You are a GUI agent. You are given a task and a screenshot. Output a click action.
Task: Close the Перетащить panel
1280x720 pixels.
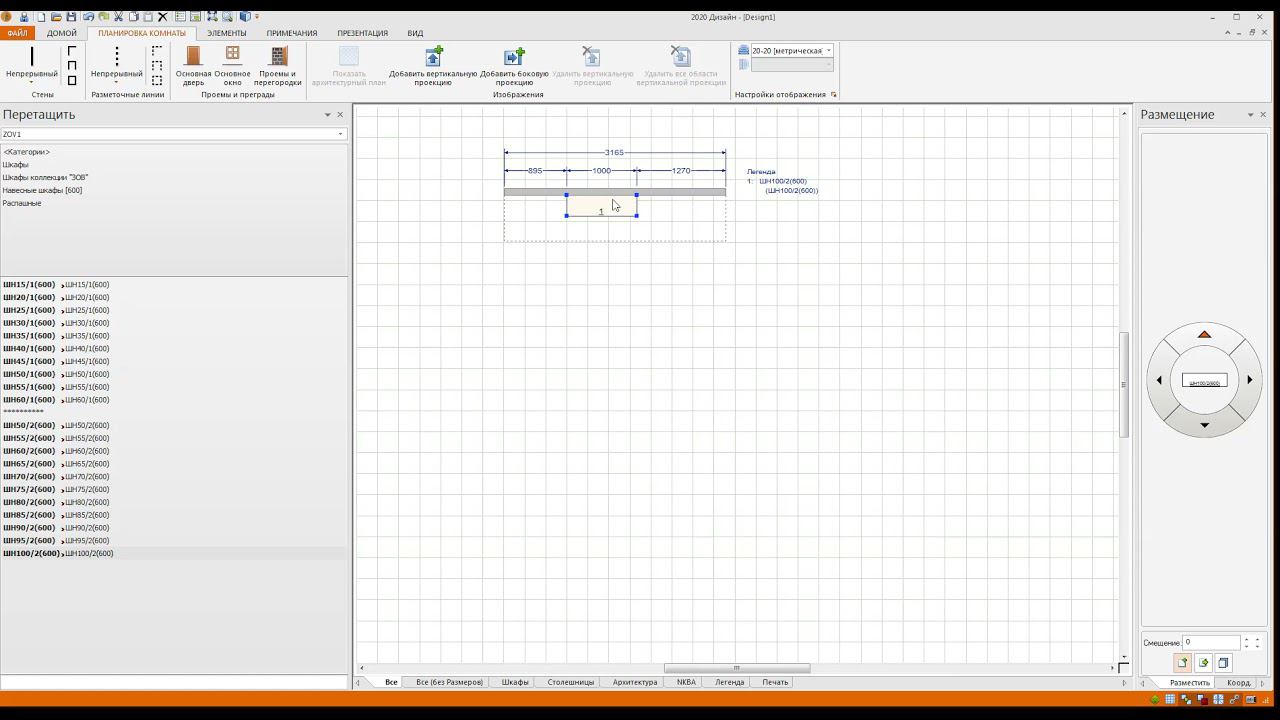pyautogui.click(x=340, y=115)
